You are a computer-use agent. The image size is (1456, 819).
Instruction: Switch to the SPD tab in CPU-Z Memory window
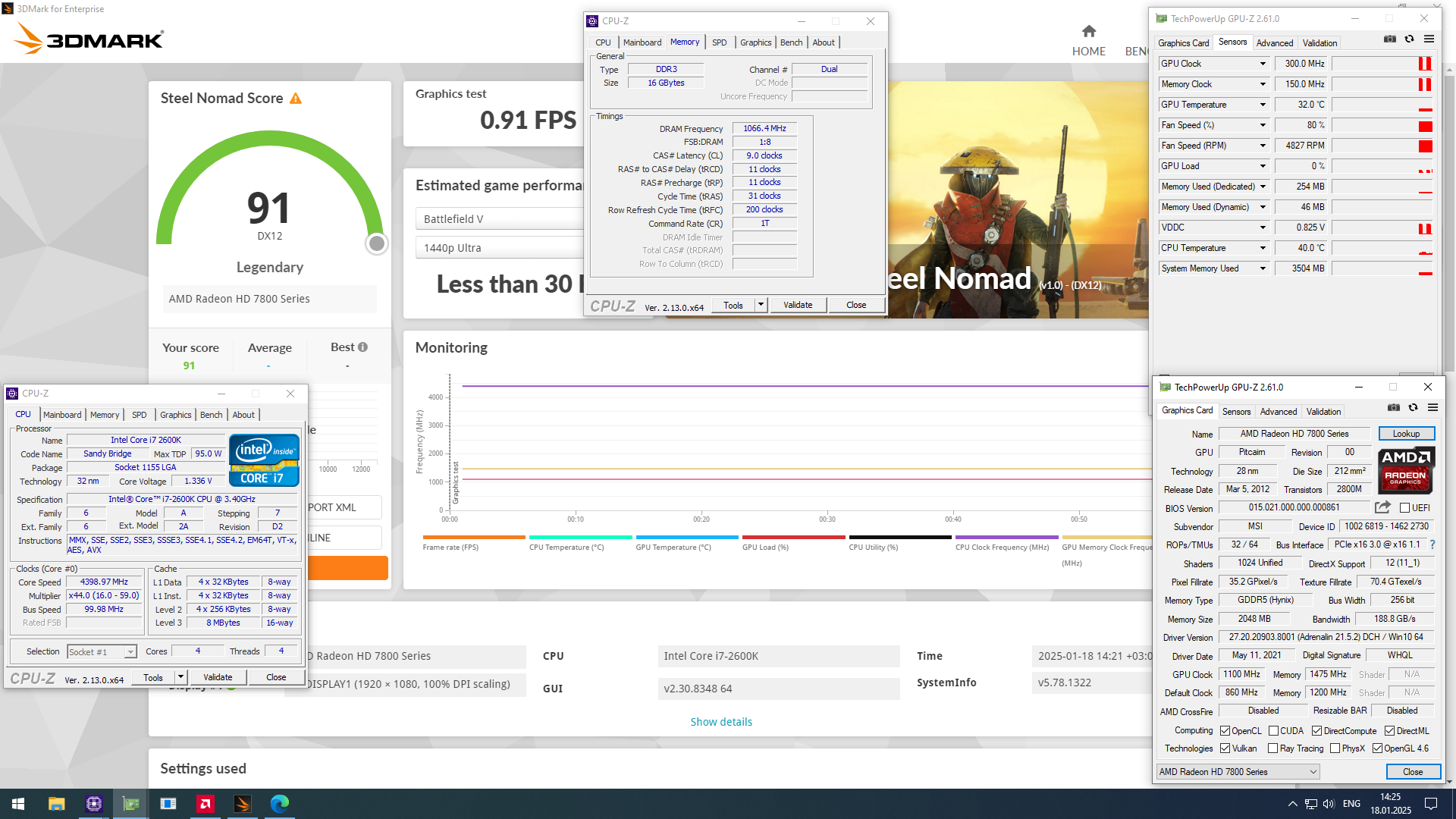(x=719, y=42)
